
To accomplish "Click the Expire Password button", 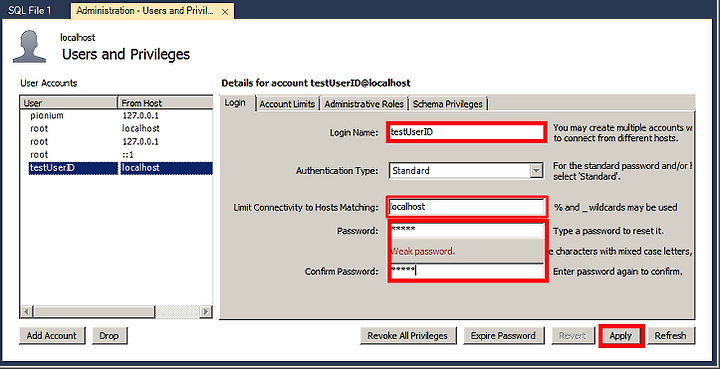I will pos(503,335).
